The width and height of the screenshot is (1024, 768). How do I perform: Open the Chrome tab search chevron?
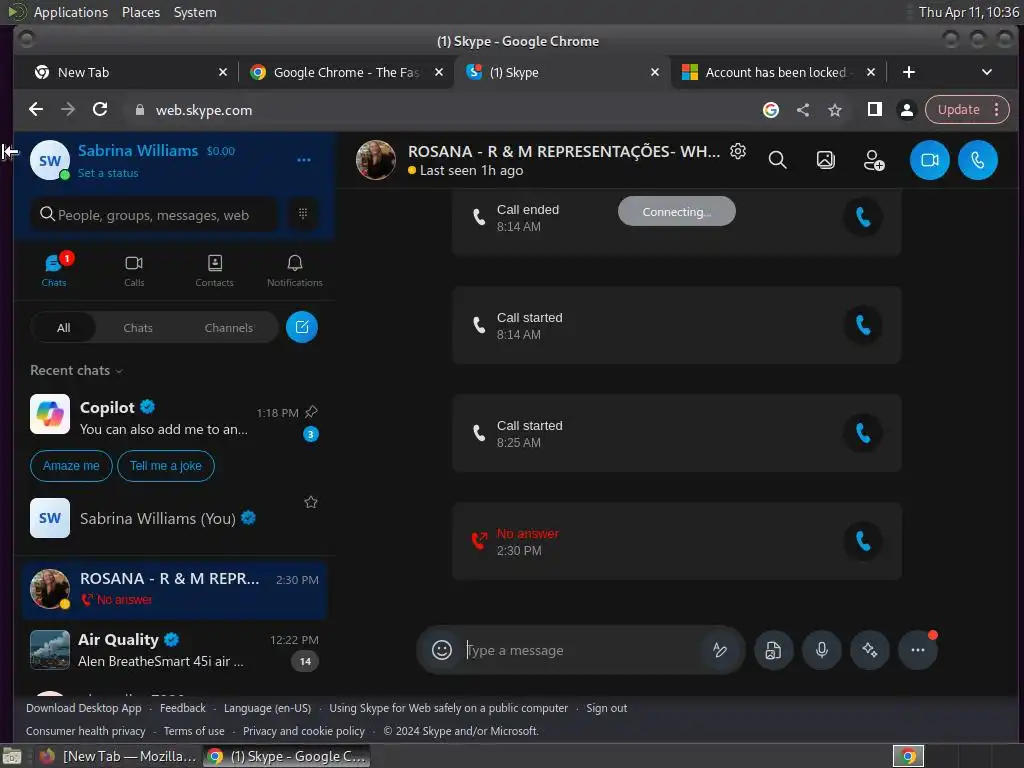click(987, 72)
